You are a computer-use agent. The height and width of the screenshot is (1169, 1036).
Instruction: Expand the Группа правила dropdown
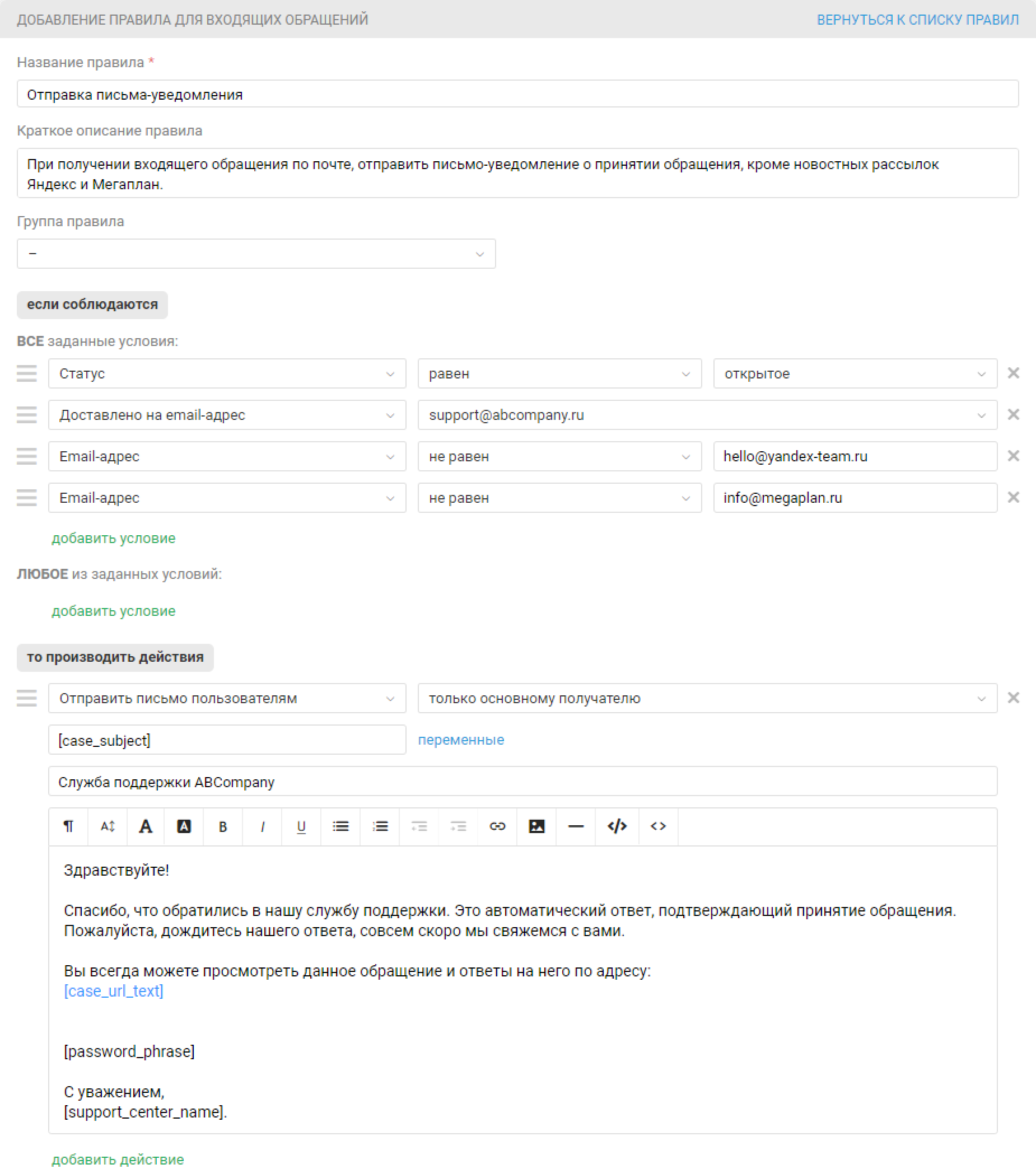(x=256, y=254)
